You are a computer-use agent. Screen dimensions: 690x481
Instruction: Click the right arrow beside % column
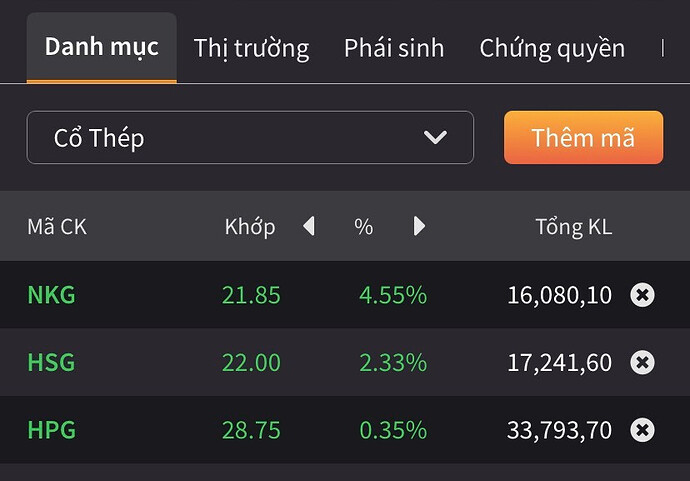419,226
